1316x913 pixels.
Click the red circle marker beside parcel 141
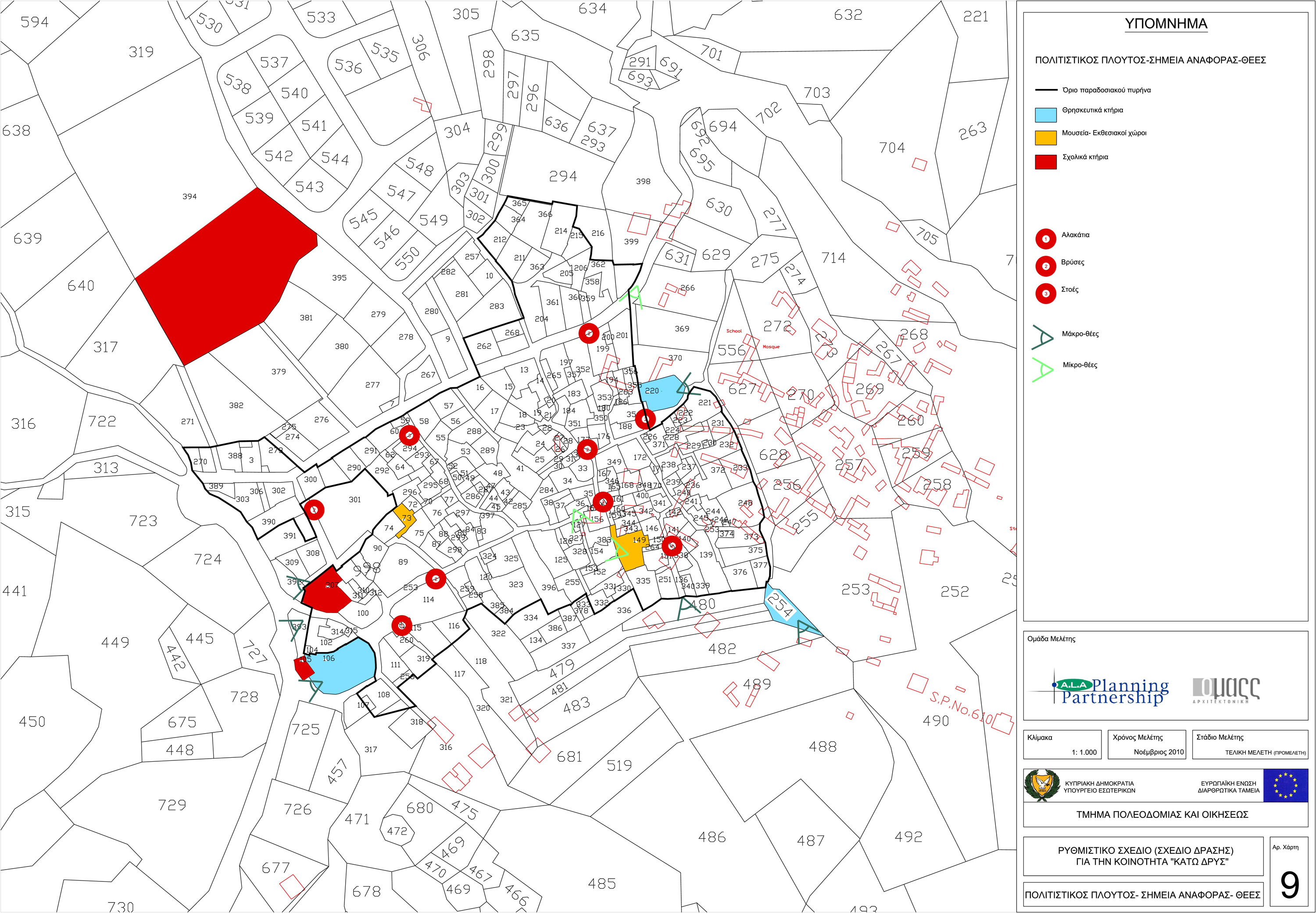672,546
